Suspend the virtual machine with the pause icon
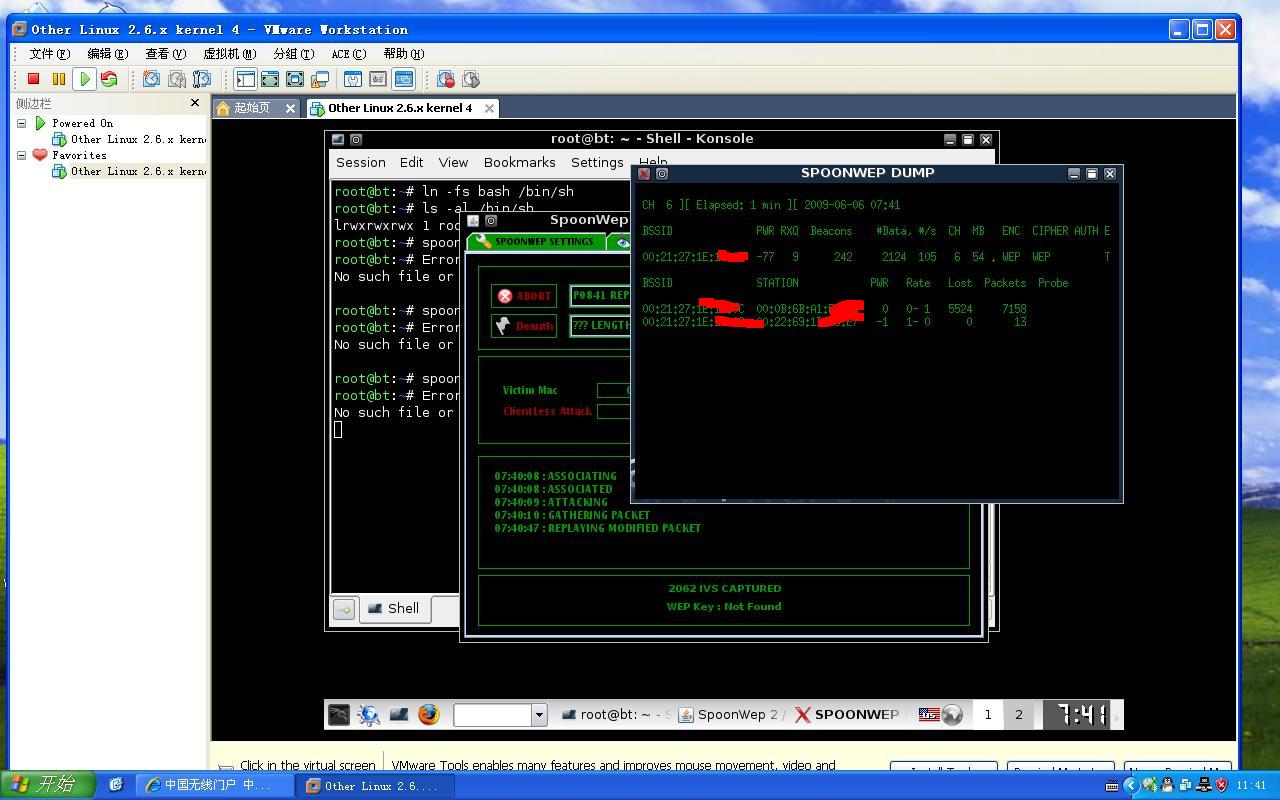This screenshot has width=1280, height=800. pos(59,79)
